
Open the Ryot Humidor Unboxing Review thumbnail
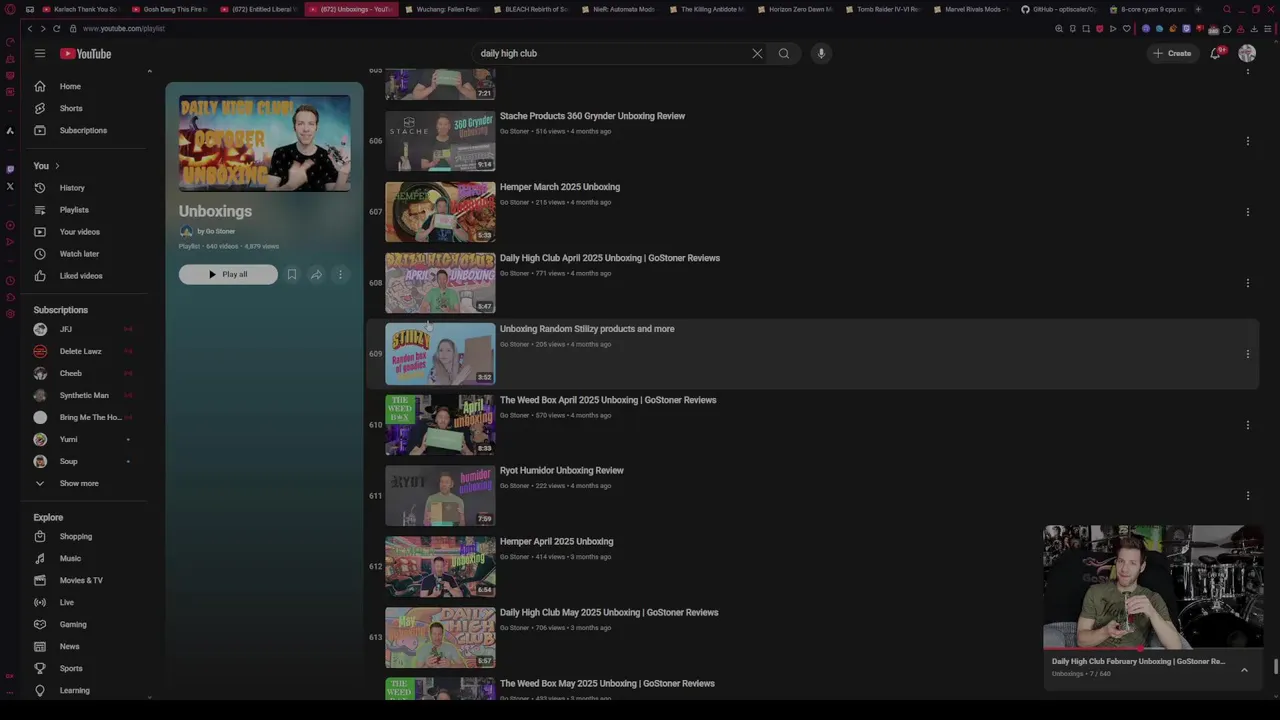tap(440, 496)
